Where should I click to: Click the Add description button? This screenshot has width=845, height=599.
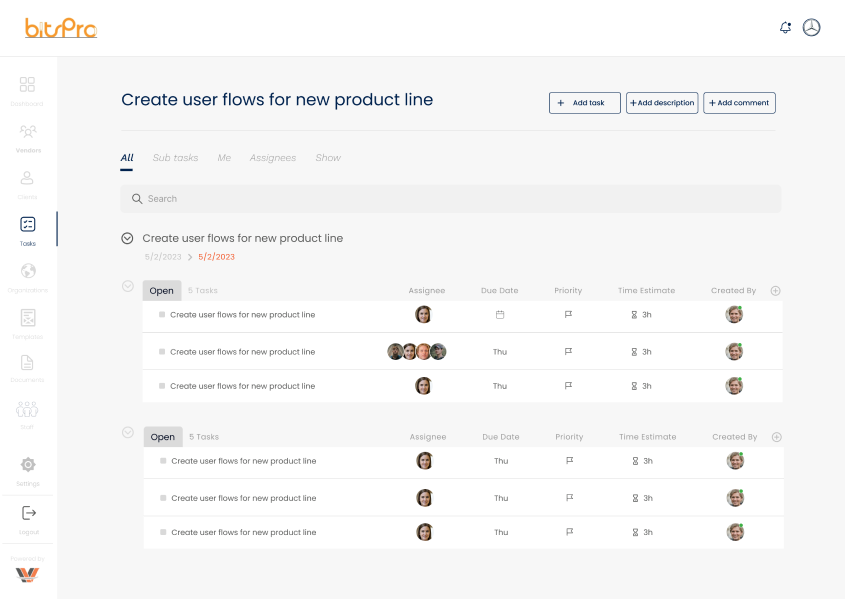pos(662,103)
